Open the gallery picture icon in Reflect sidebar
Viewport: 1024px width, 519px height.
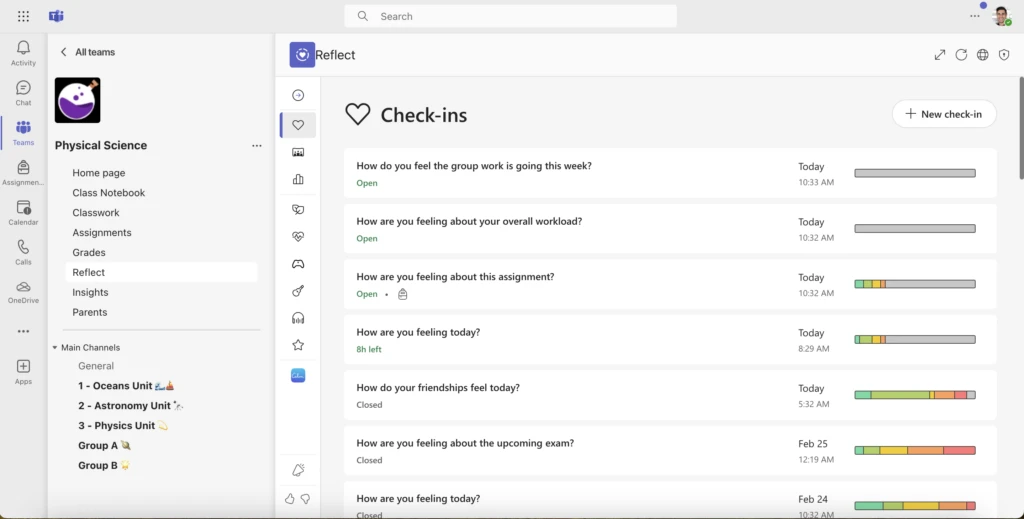(298, 152)
